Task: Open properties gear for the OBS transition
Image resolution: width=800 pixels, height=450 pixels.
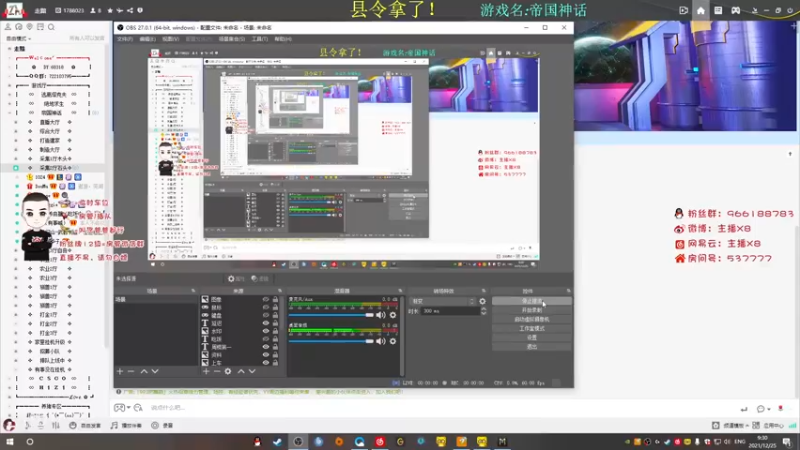Action: 482,301
